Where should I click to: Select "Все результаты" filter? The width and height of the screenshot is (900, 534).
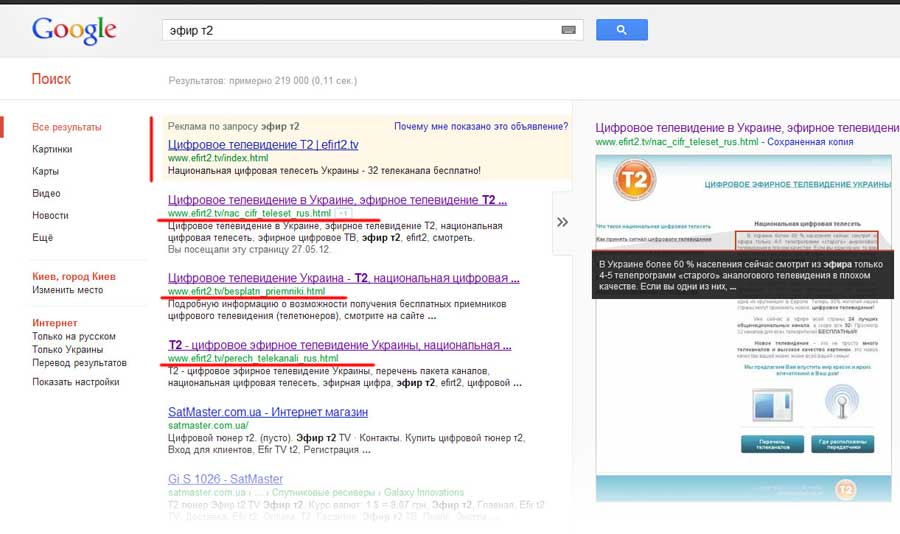click(x=67, y=127)
